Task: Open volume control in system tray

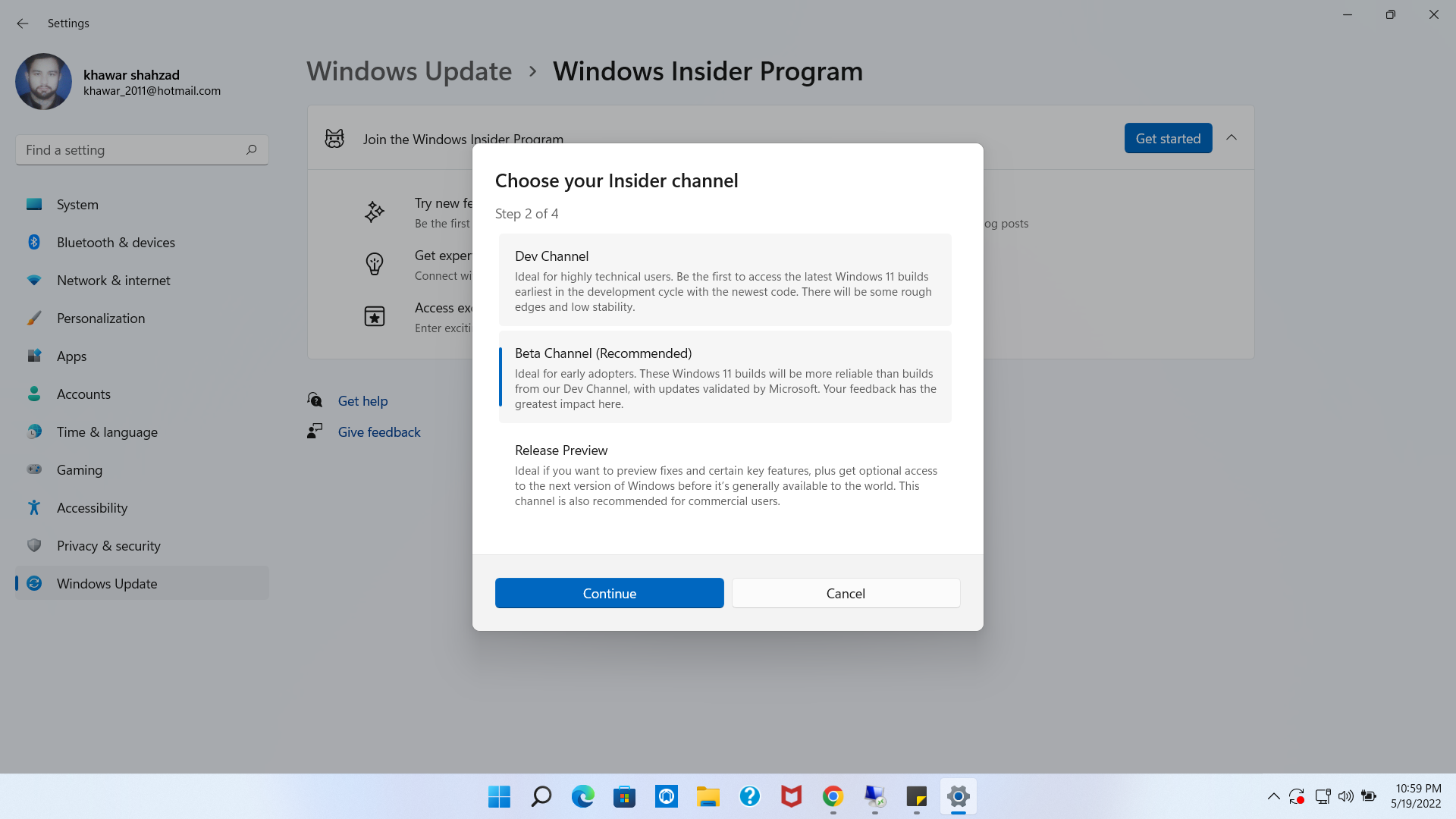Action: tap(1345, 796)
